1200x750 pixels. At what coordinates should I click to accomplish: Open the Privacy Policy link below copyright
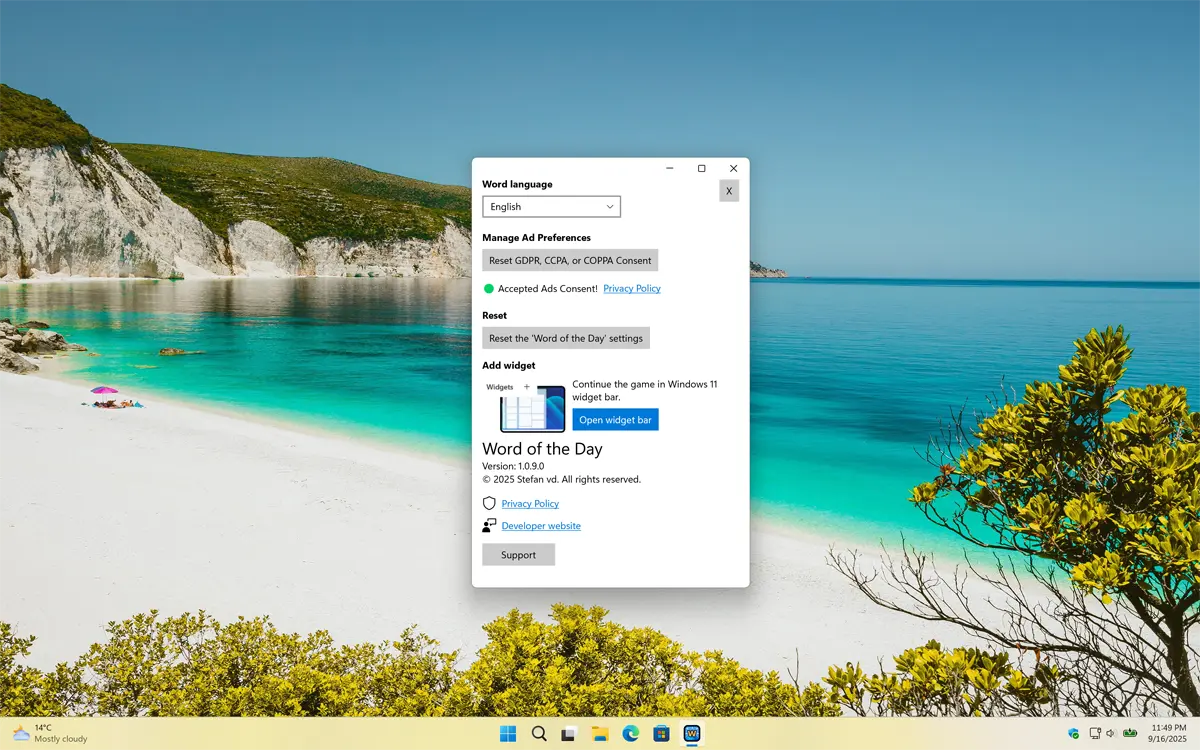[x=530, y=504]
